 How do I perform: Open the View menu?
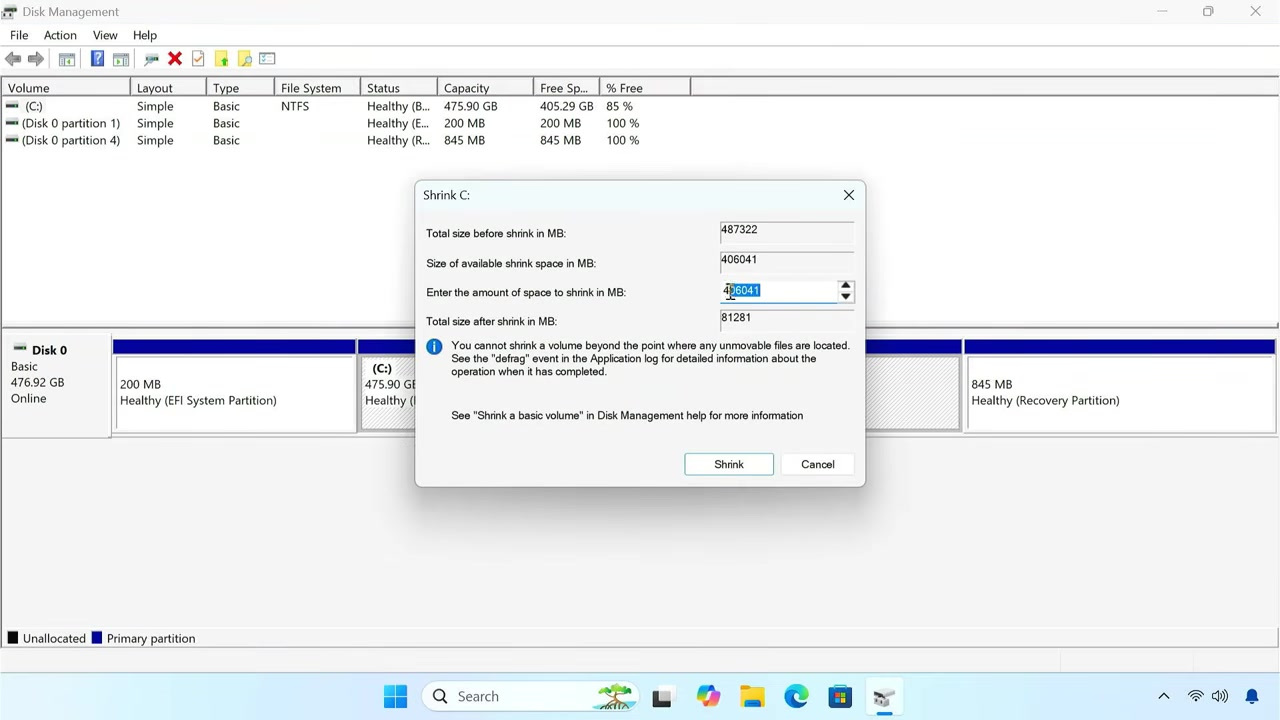(x=105, y=35)
